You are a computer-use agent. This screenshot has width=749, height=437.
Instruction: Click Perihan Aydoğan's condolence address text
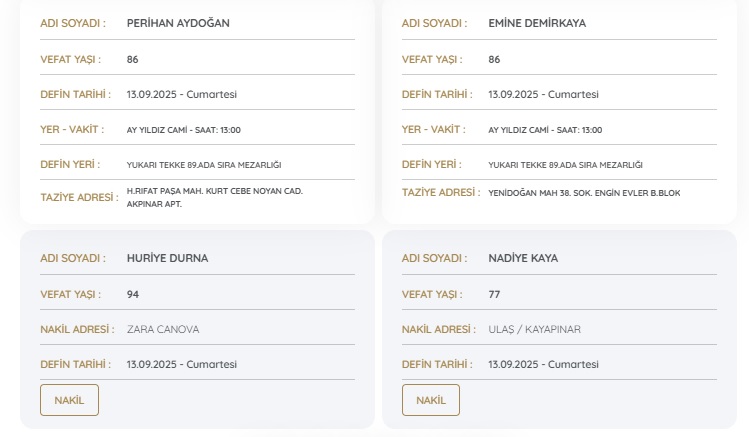(214, 197)
